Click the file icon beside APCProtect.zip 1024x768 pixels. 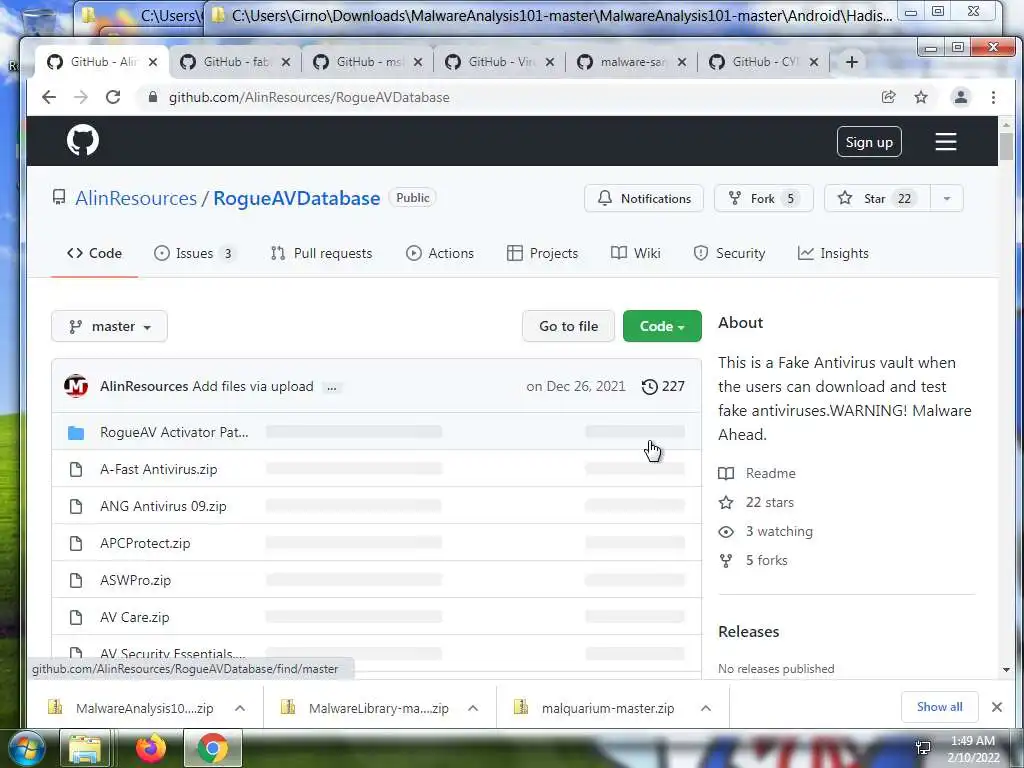tap(76, 543)
